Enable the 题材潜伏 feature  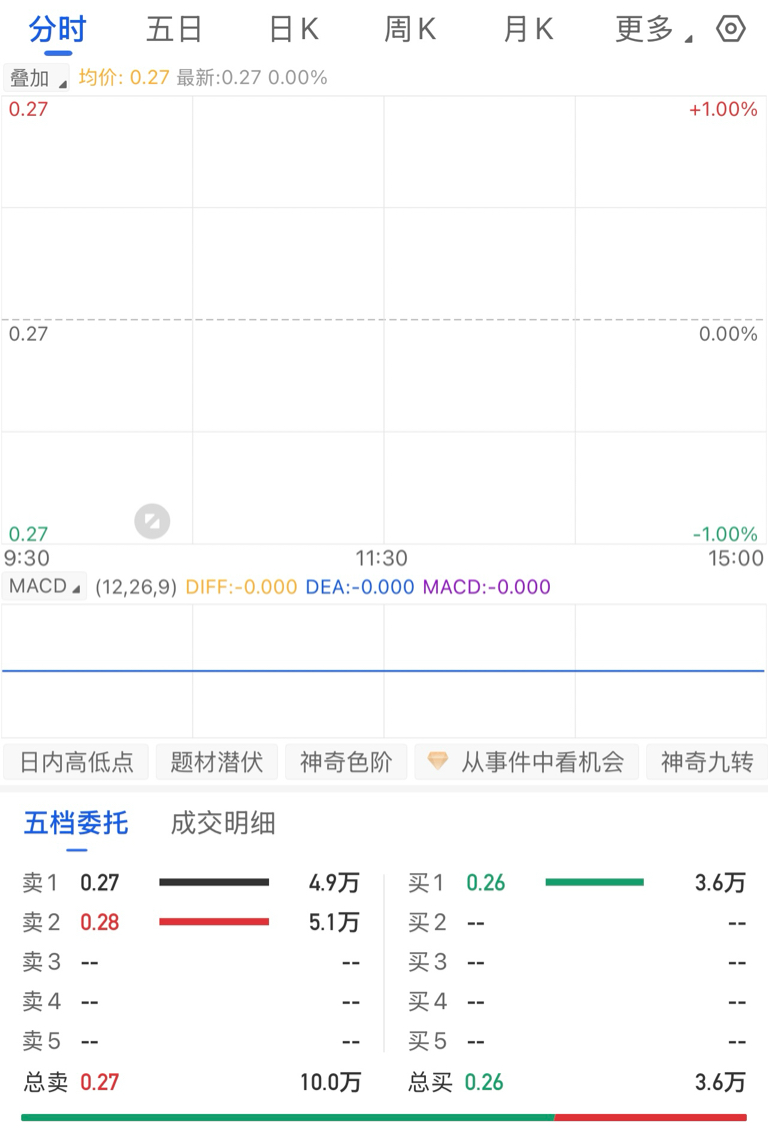coord(217,762)
